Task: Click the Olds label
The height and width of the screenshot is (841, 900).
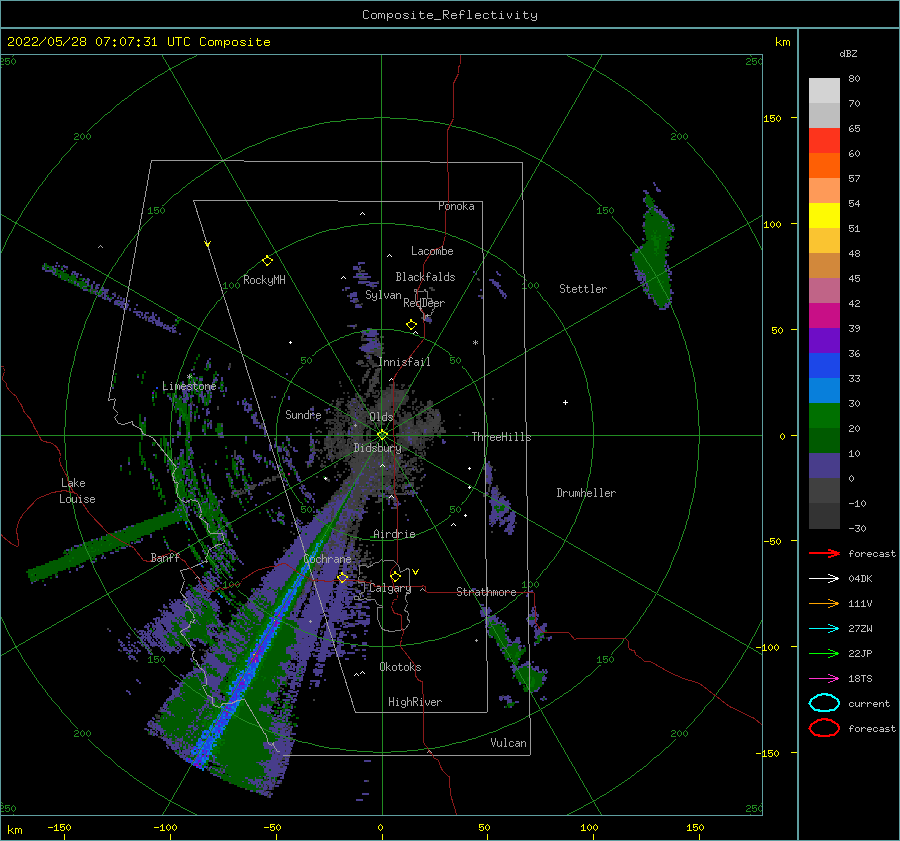Action: 381,417
